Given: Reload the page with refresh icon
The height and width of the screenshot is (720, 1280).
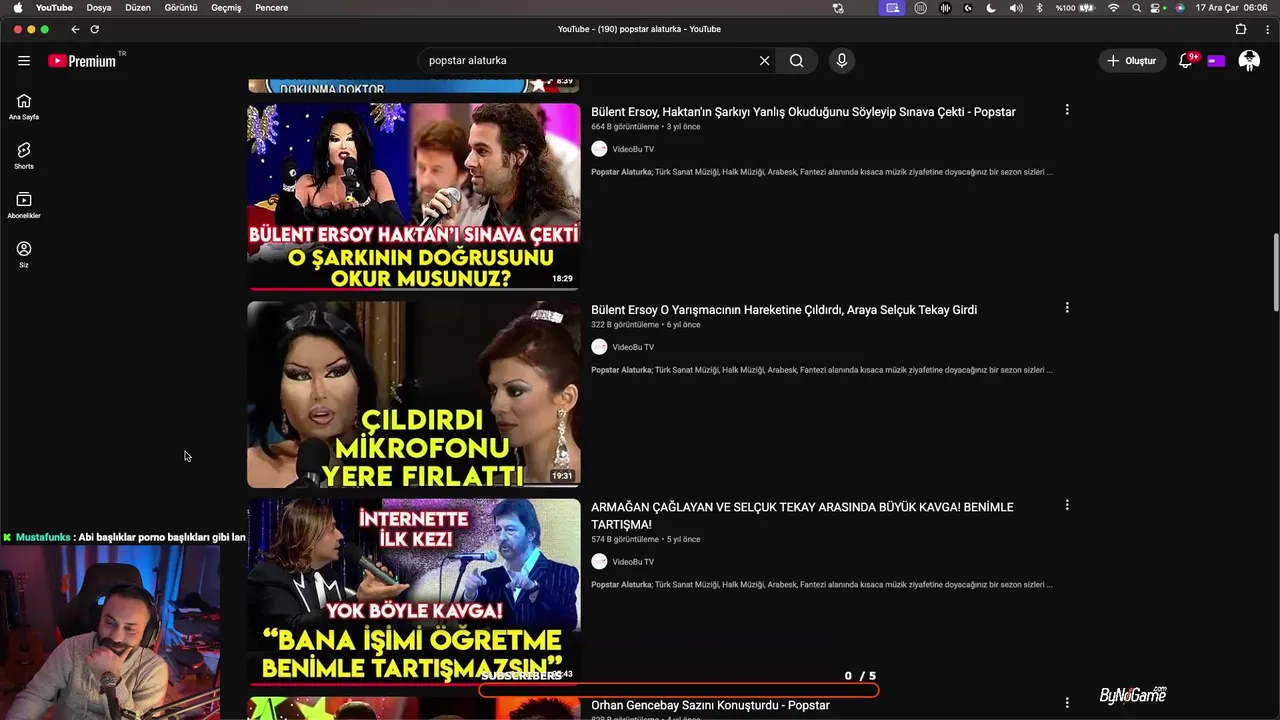Looking at the screenshot, I should (x=95, y=29).
